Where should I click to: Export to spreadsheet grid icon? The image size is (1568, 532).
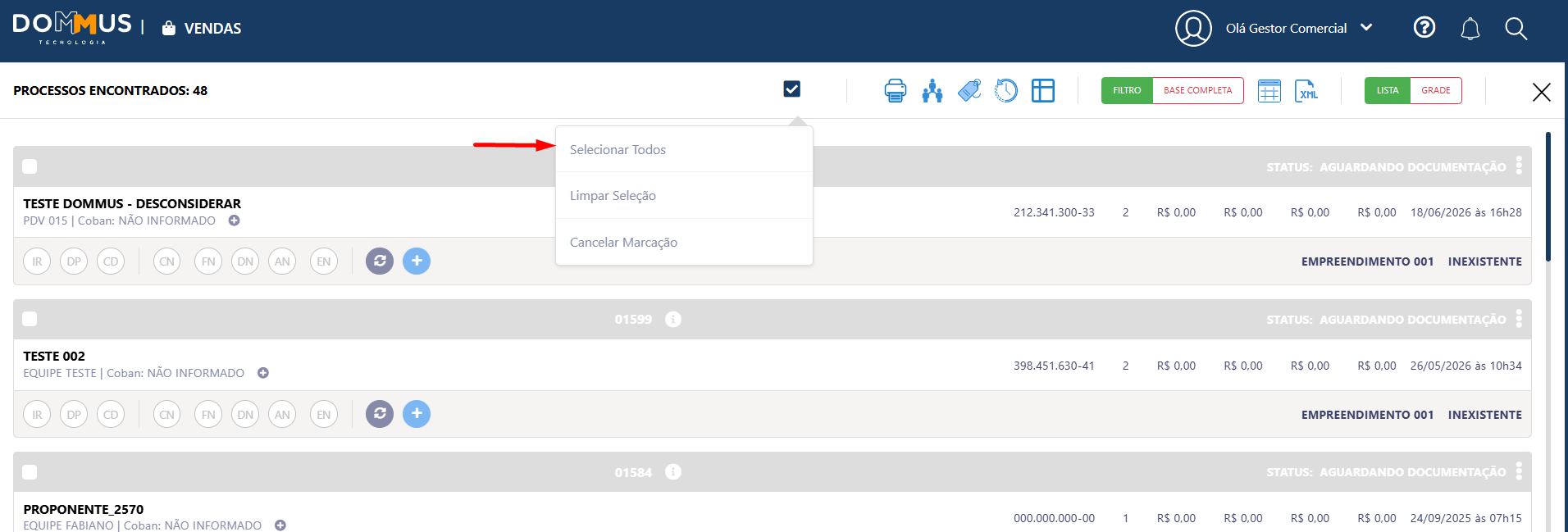[x=1269, y=90]
